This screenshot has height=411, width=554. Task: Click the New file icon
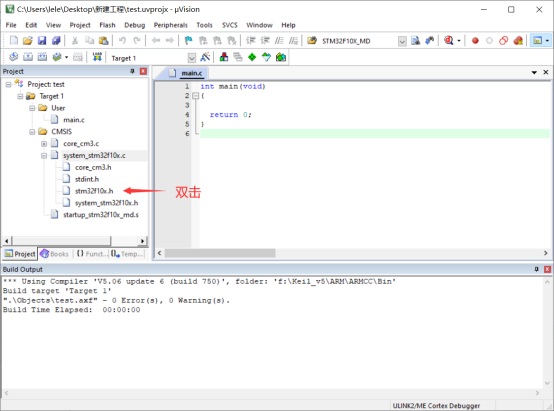click(x=14, y=40)
